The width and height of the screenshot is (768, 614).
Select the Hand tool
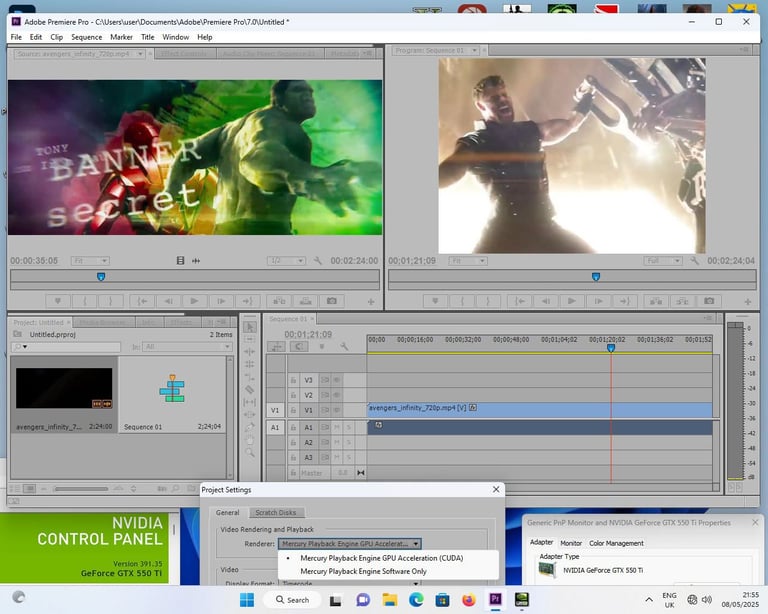250,440
